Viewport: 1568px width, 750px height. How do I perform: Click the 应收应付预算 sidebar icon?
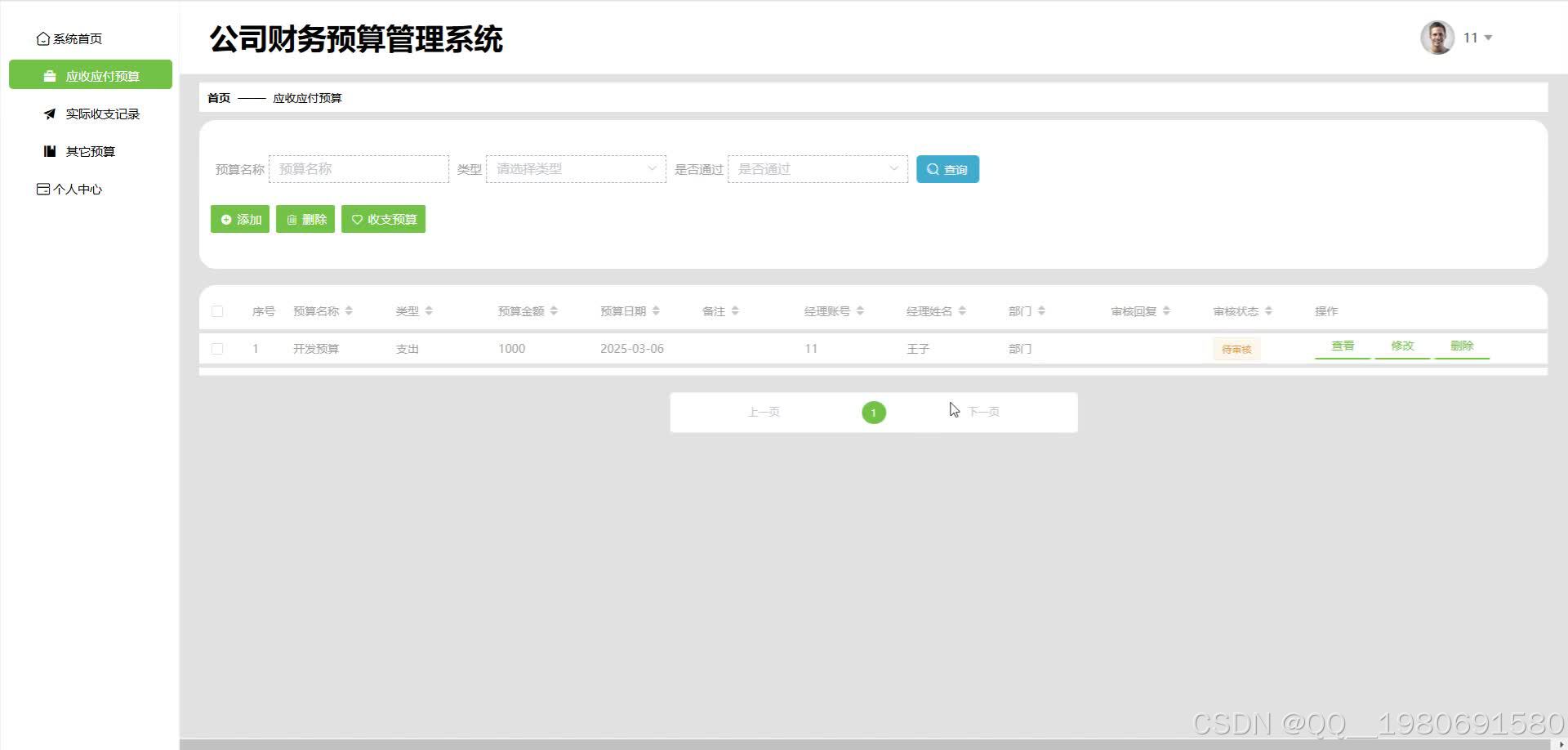(x=49, y=75)
